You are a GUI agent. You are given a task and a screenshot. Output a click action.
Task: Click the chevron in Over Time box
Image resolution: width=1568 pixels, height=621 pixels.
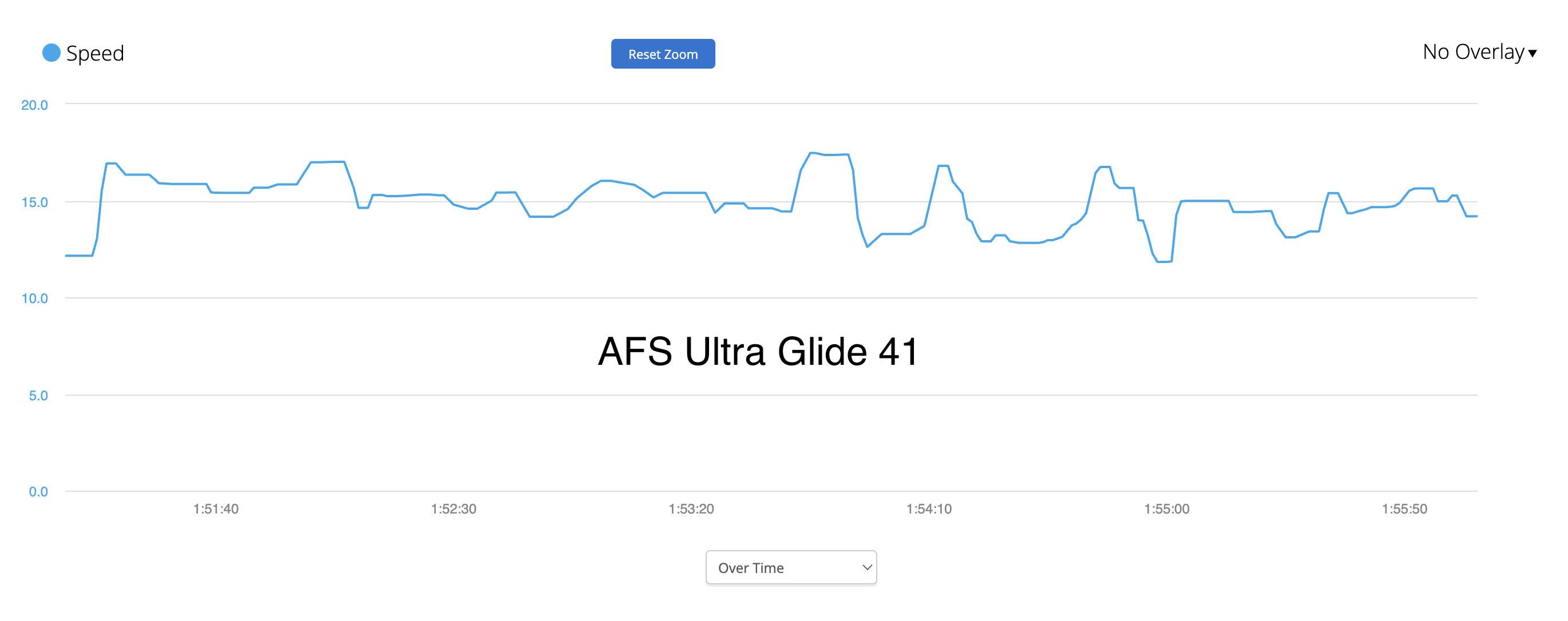tap(867, 567)
